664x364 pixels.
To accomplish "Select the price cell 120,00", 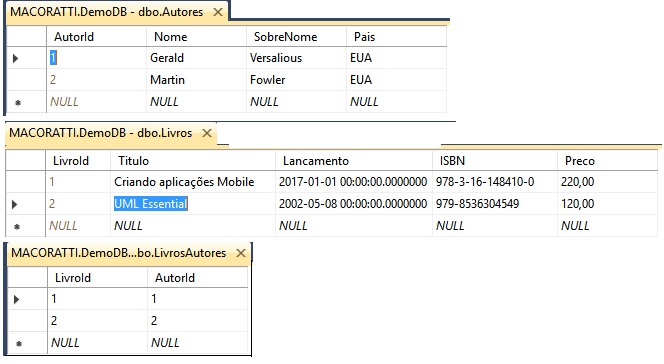I will 608,204.
